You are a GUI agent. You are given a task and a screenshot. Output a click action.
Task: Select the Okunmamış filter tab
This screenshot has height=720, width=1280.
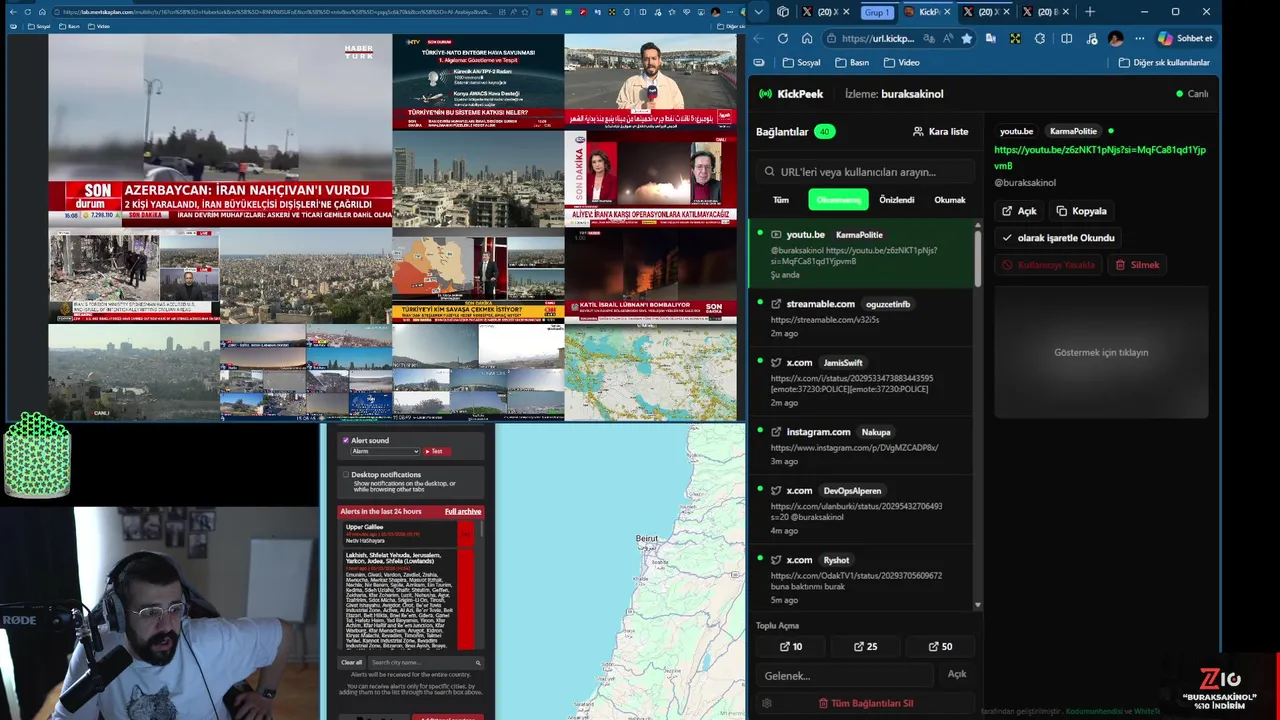[838, 200]
